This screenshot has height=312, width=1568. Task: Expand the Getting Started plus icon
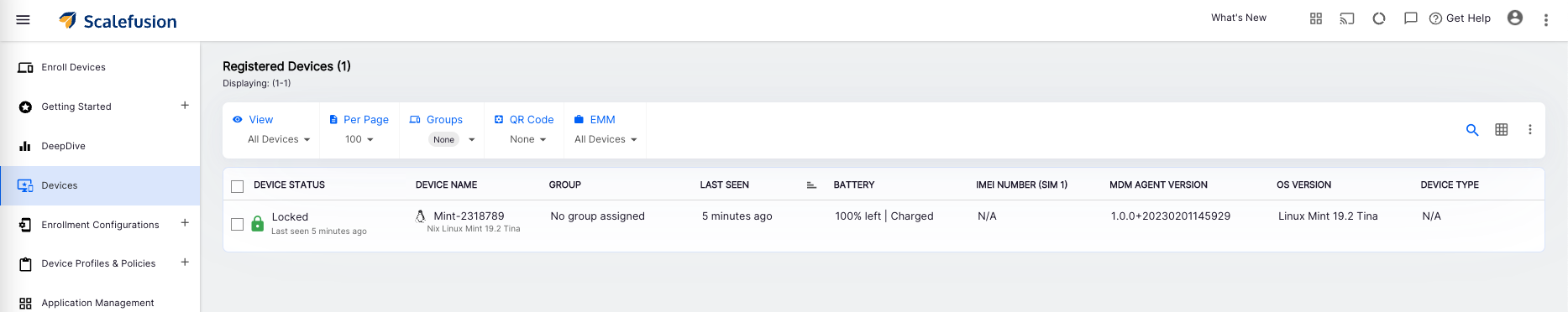(185, 105)
